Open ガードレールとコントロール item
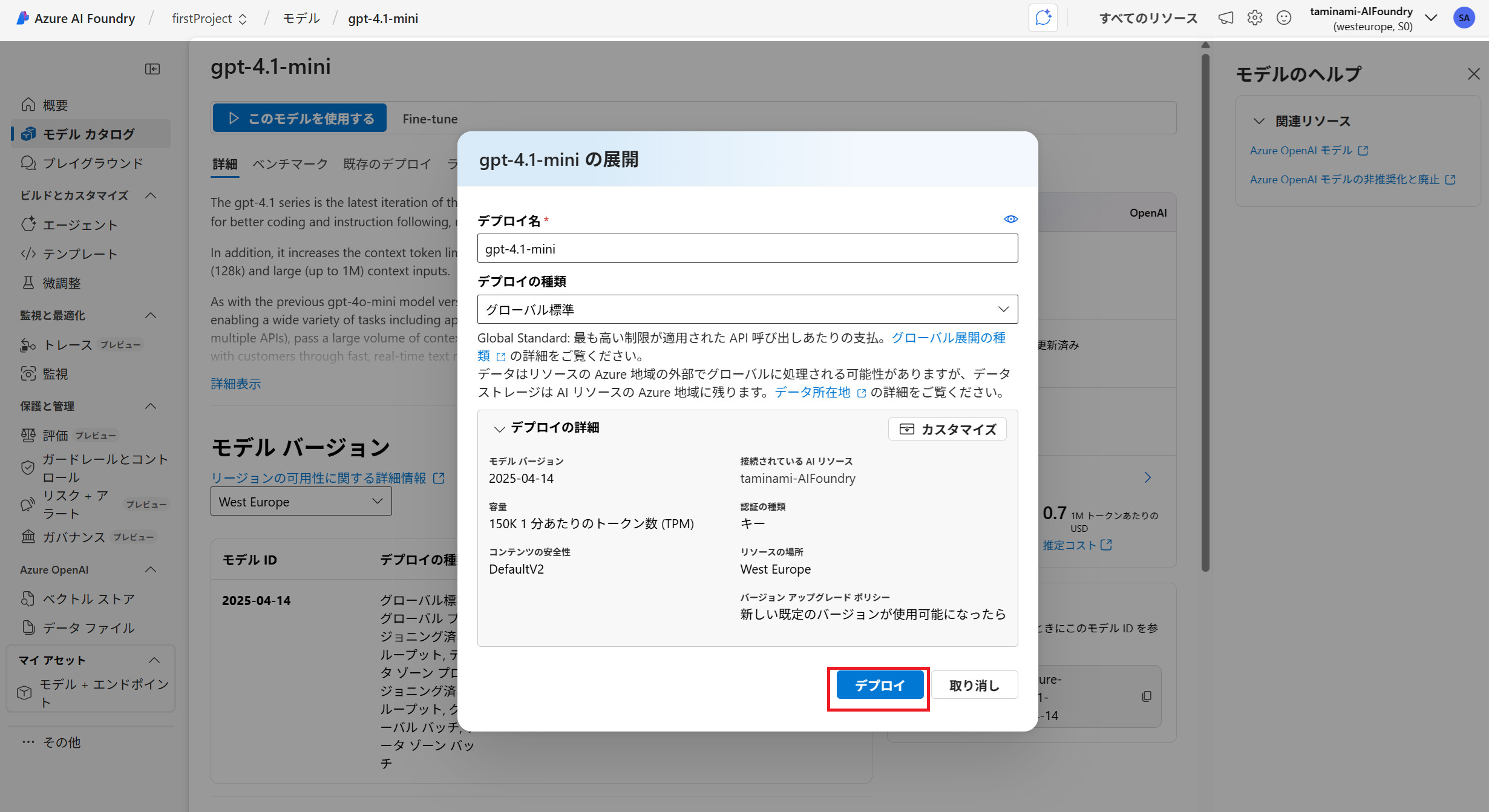 coord(91,468)
